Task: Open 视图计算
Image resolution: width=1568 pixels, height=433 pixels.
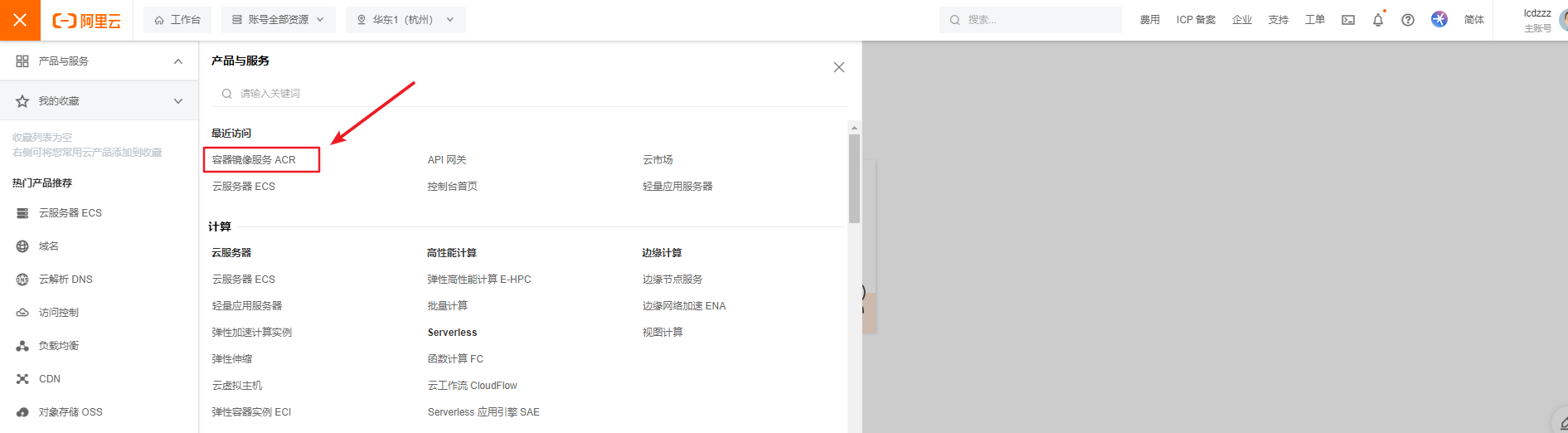Action: tap(663, 333)
